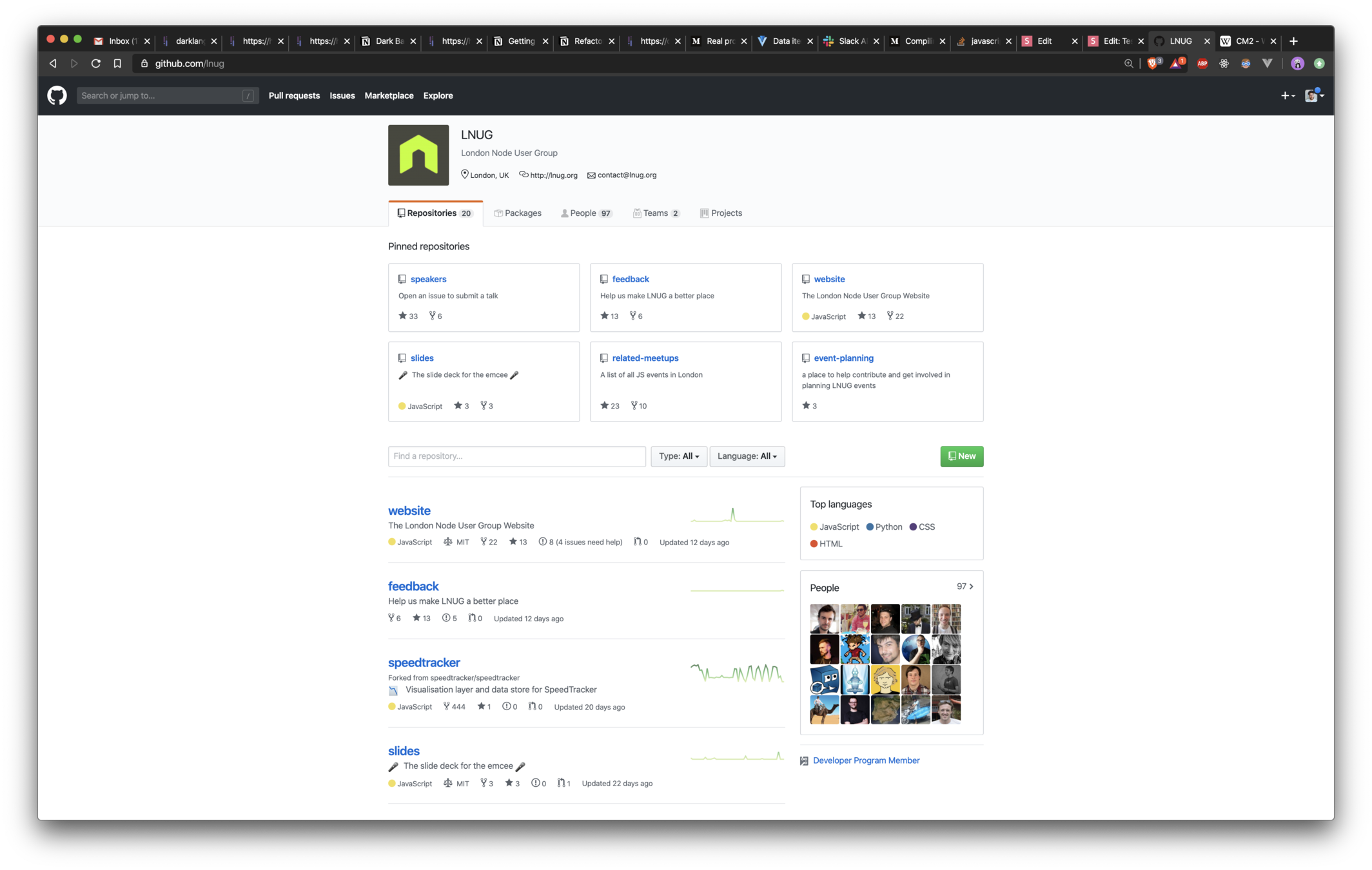
Task: Expand the Language: All dropdown
Action: point(747,456)
